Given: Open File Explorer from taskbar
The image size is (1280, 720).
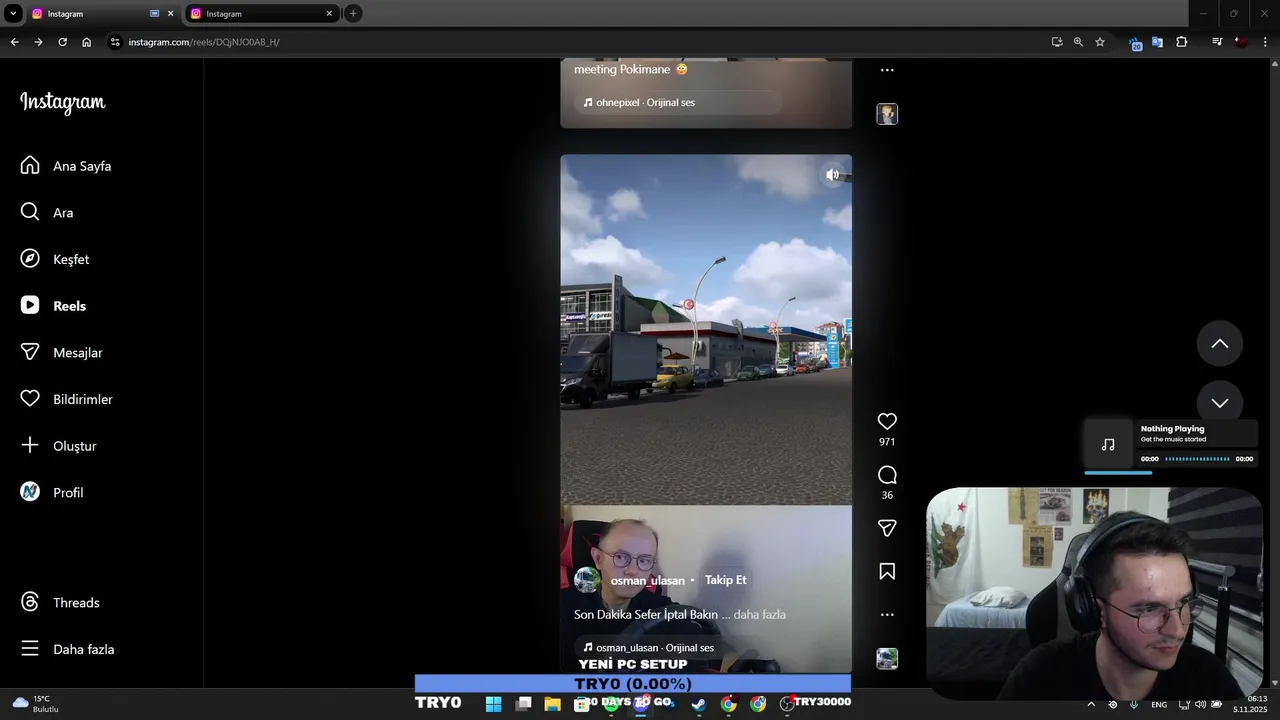Looking at the screenshot, I should [x=552, y=704].
